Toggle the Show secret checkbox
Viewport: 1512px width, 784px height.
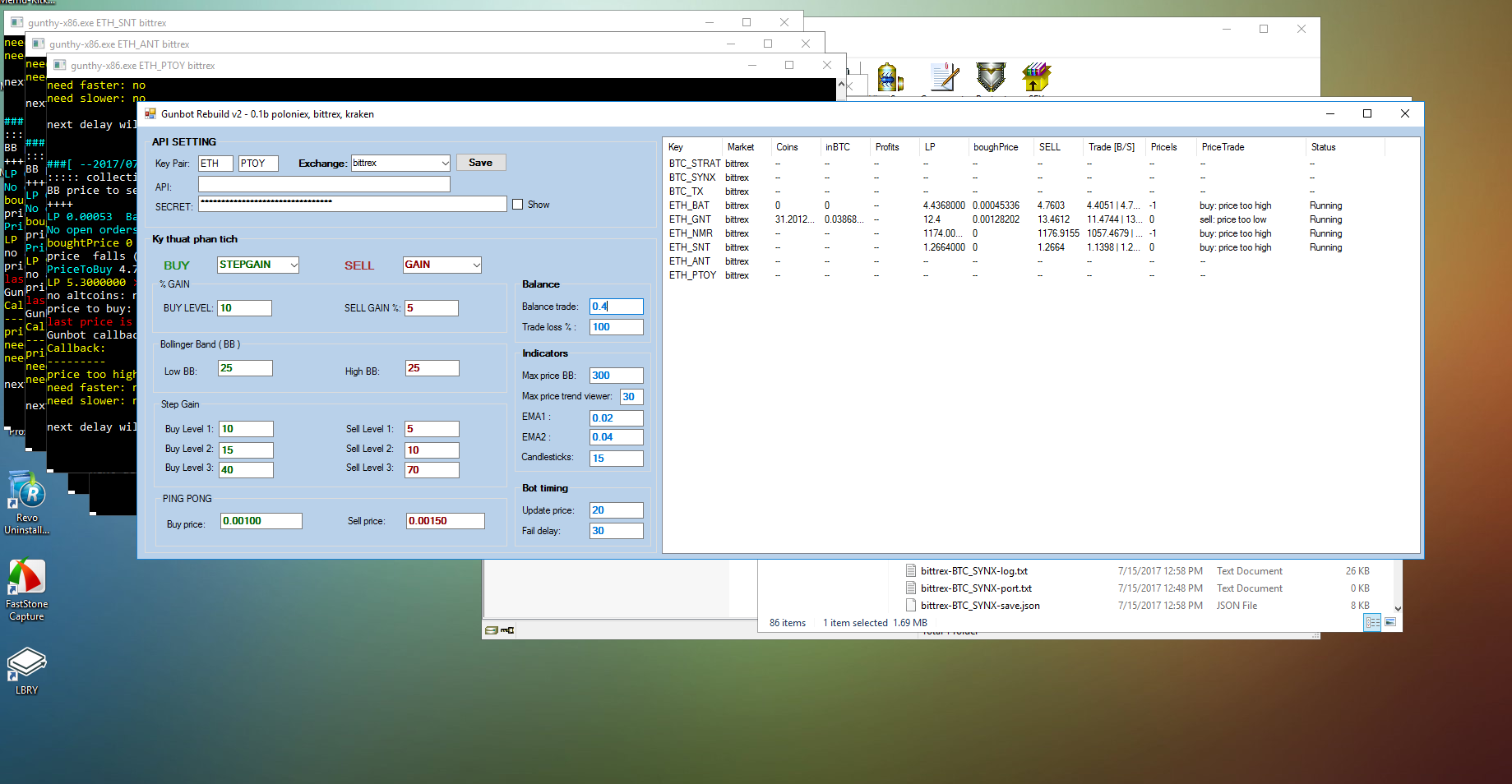[x=518, y=205]
